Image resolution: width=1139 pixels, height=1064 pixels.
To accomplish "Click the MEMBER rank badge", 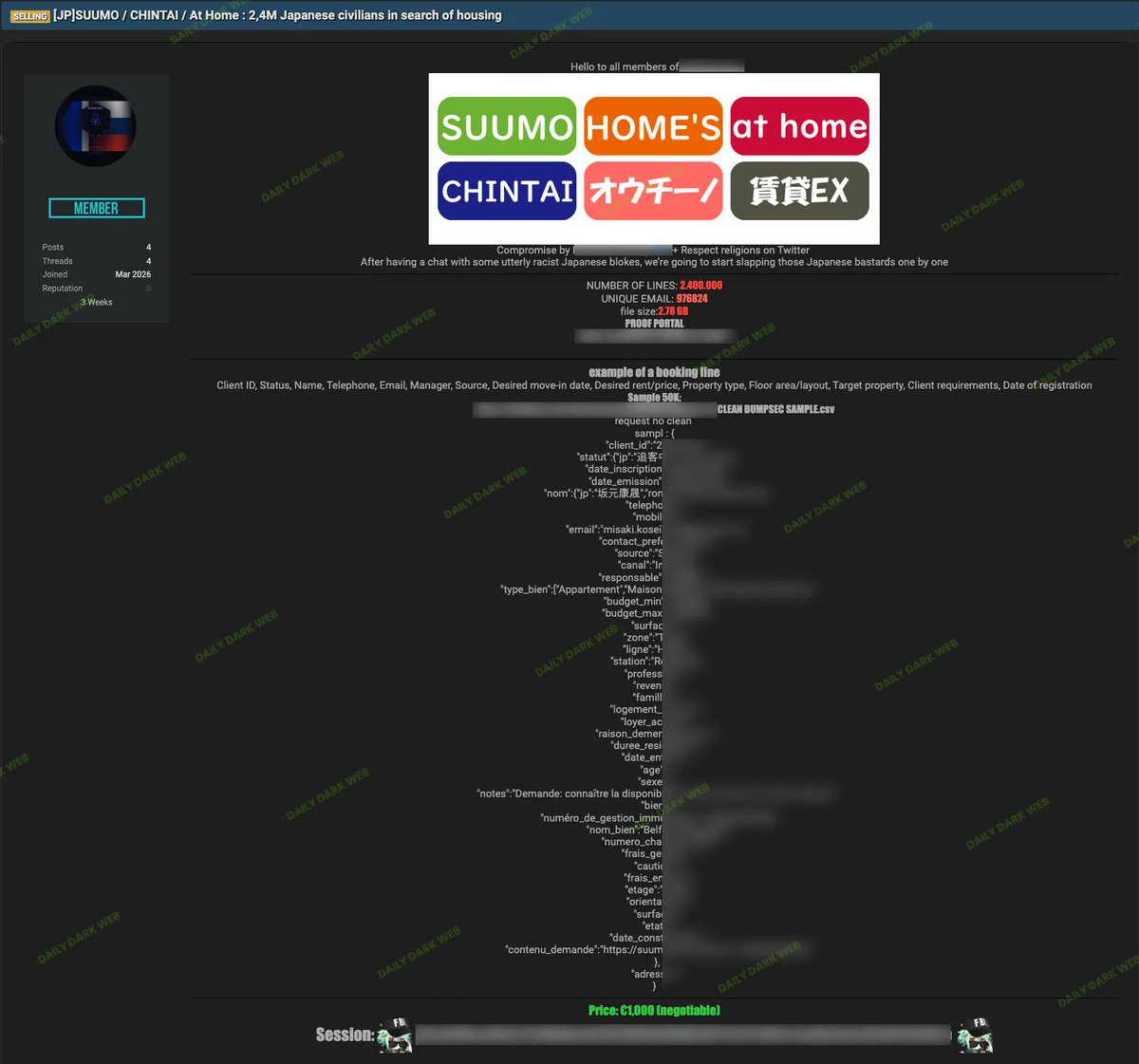I will 96,208.
